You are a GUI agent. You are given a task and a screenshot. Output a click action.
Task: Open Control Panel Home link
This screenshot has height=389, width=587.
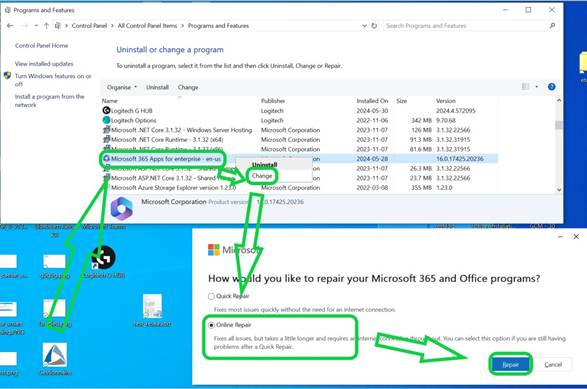42,46
